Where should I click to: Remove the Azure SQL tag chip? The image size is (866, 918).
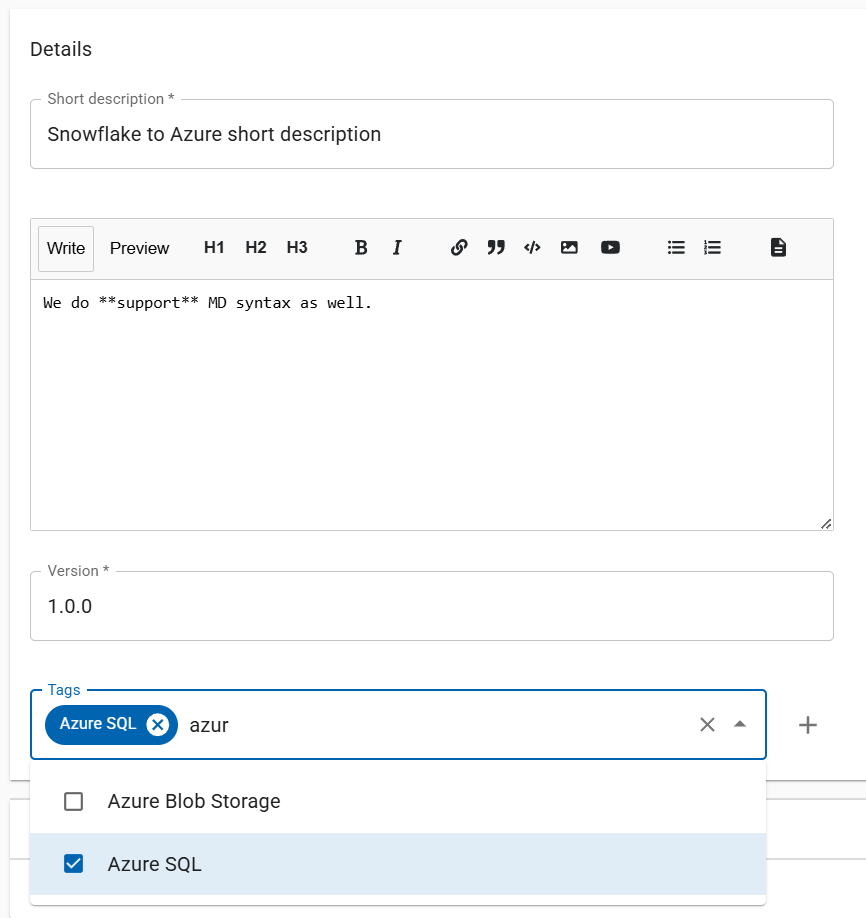(x=157, y=725)
